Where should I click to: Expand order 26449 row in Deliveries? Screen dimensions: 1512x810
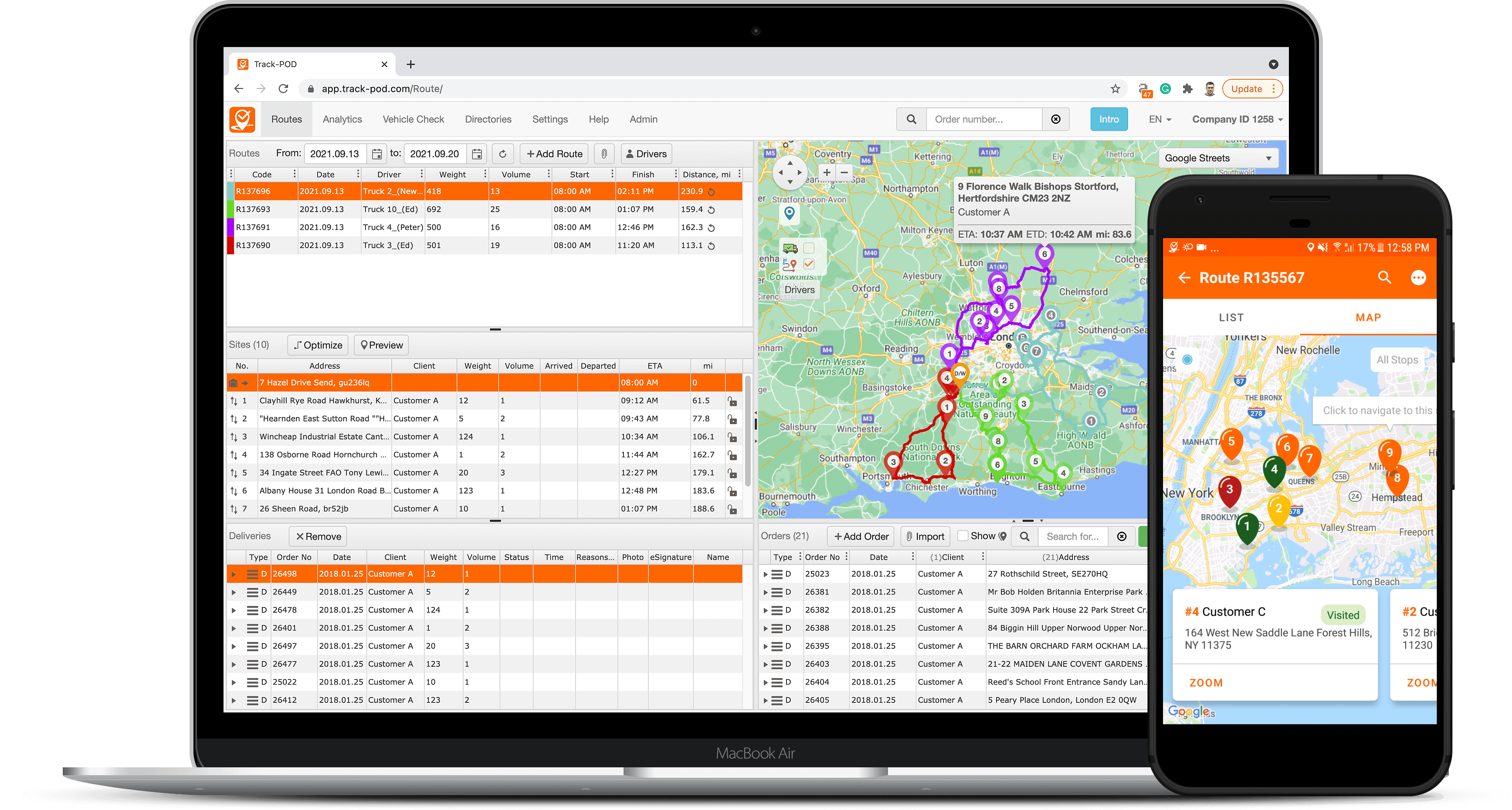[234, 592]
